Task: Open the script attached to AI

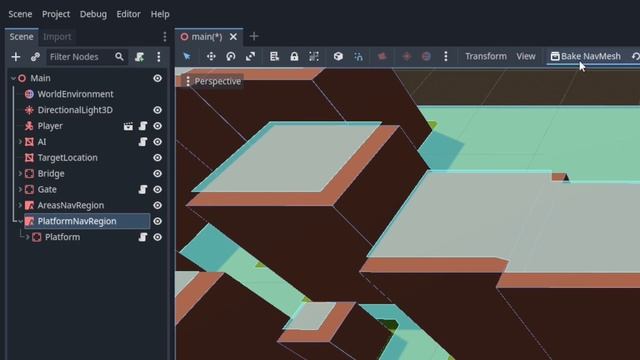Action: point(142,142)
